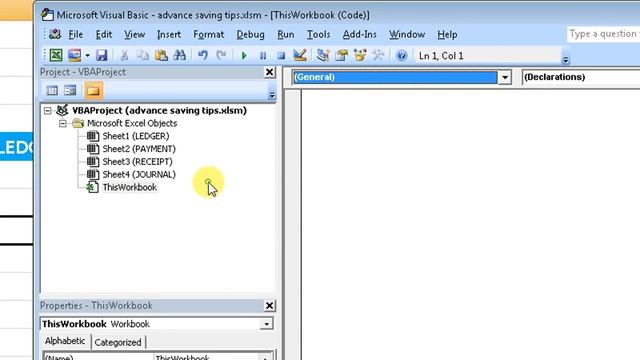
Task: Click Project panel toolbar overflow arrow
Action: (272, 95)
